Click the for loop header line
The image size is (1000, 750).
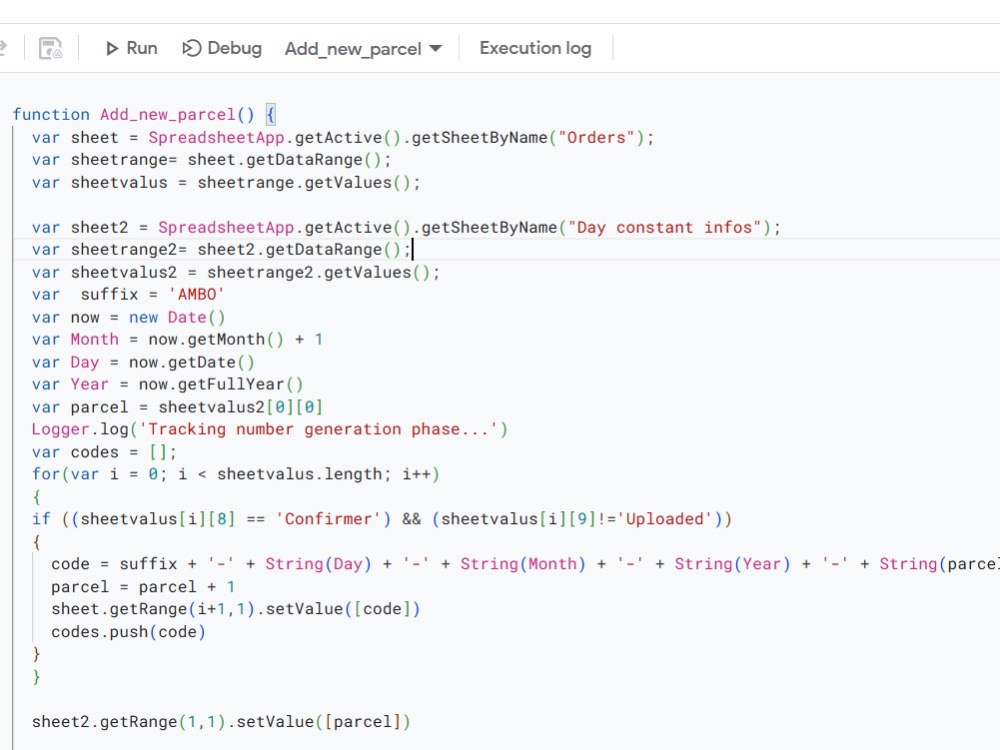(x=236, y=474)
